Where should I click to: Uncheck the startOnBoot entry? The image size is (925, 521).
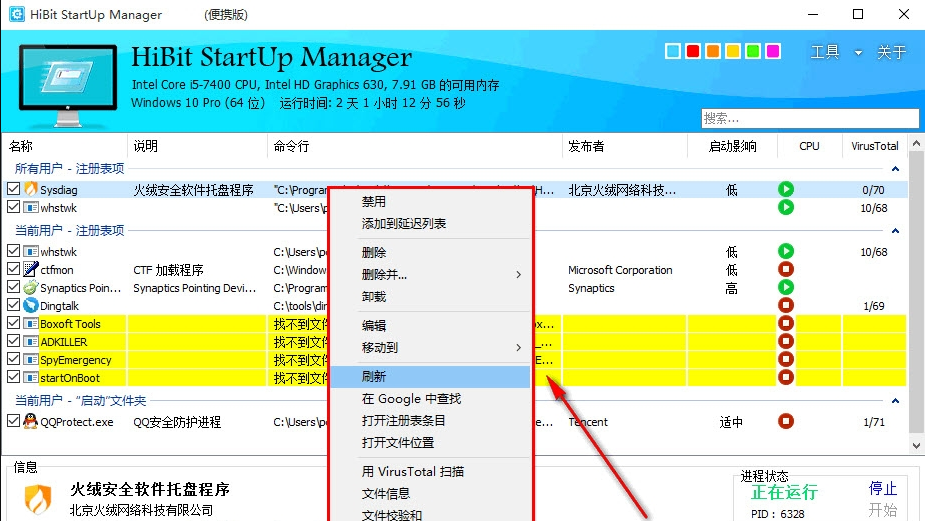coord(14,378)
